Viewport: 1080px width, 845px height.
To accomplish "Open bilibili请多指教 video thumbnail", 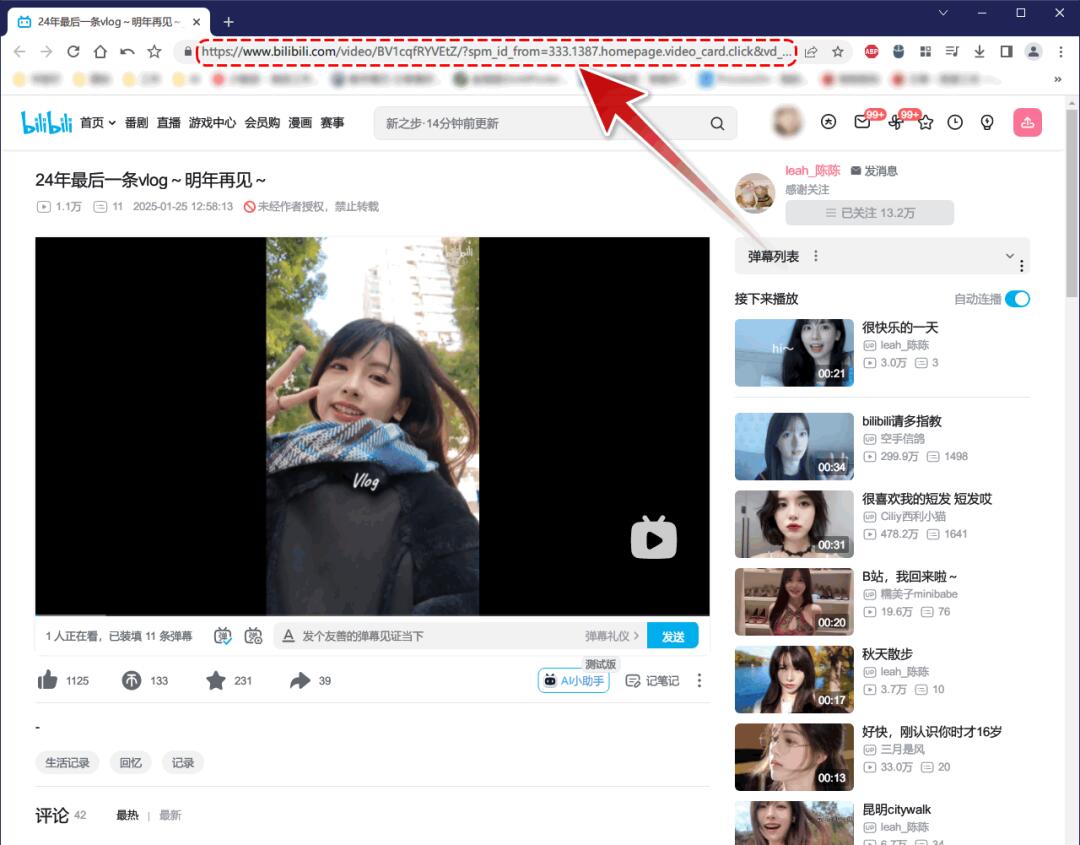I will click(x=793, y=446).
